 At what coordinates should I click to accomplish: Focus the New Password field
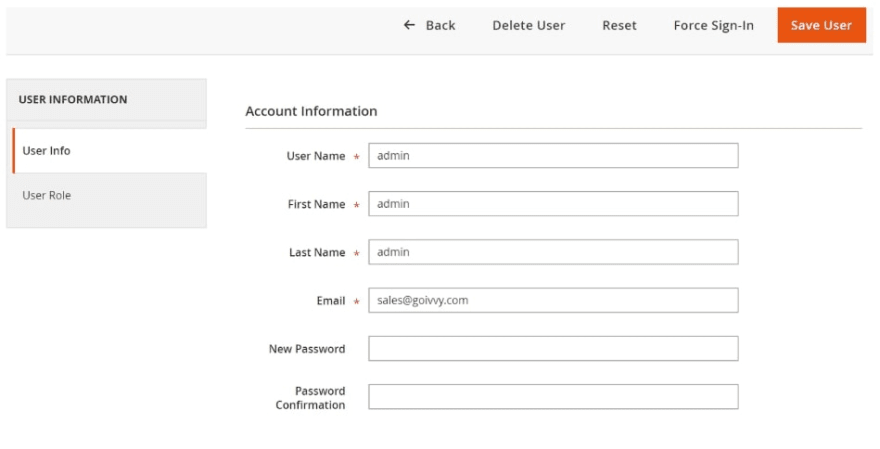coord(553,349)
